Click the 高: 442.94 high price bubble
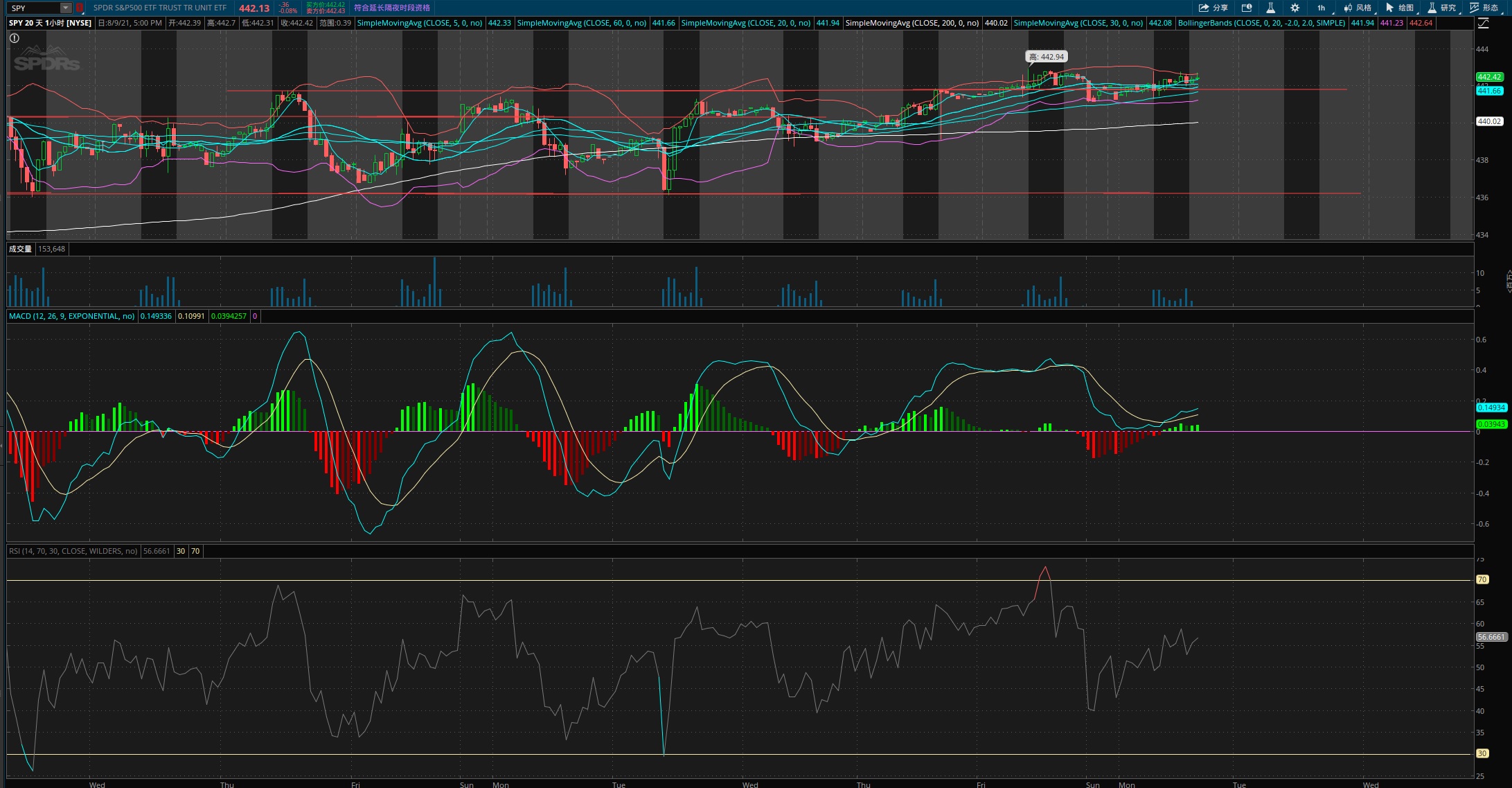 tap(1047, 57)
